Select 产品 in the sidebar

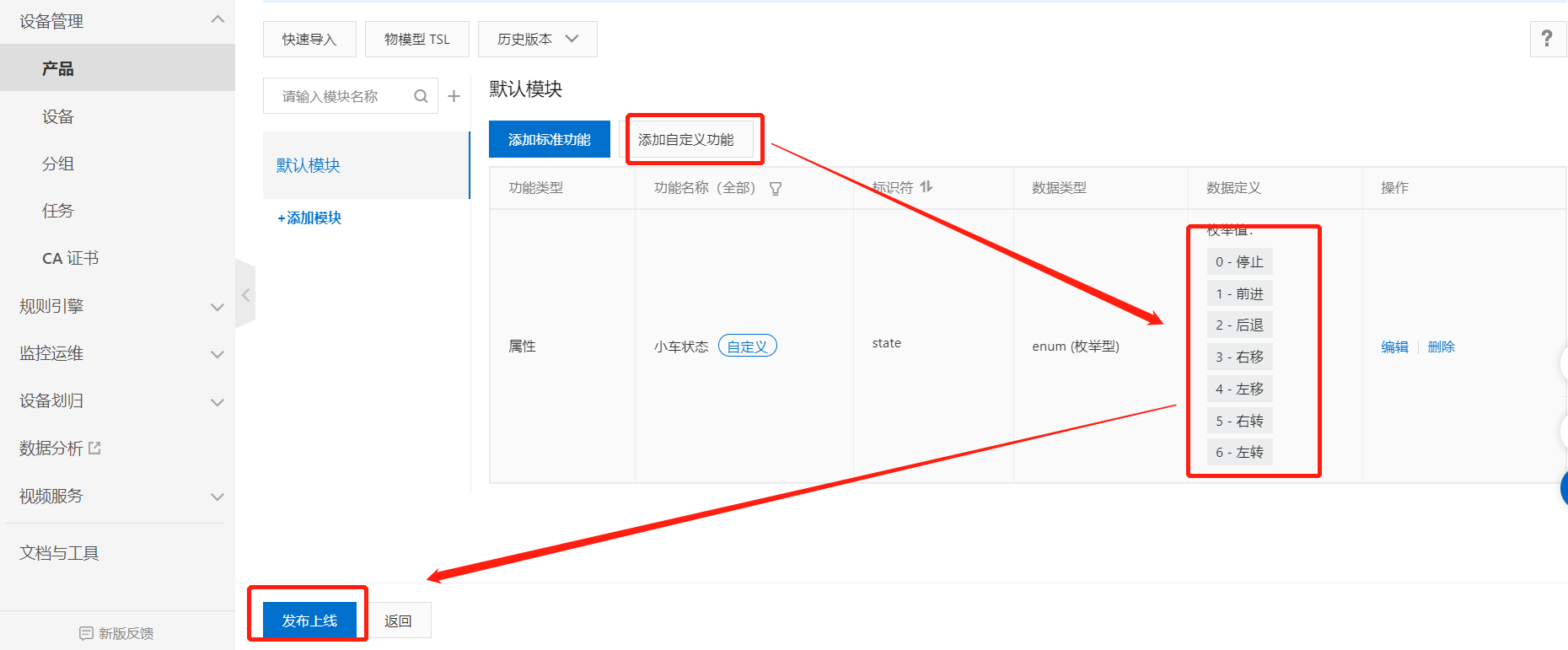pyautogui.click(x=117, y=68)
